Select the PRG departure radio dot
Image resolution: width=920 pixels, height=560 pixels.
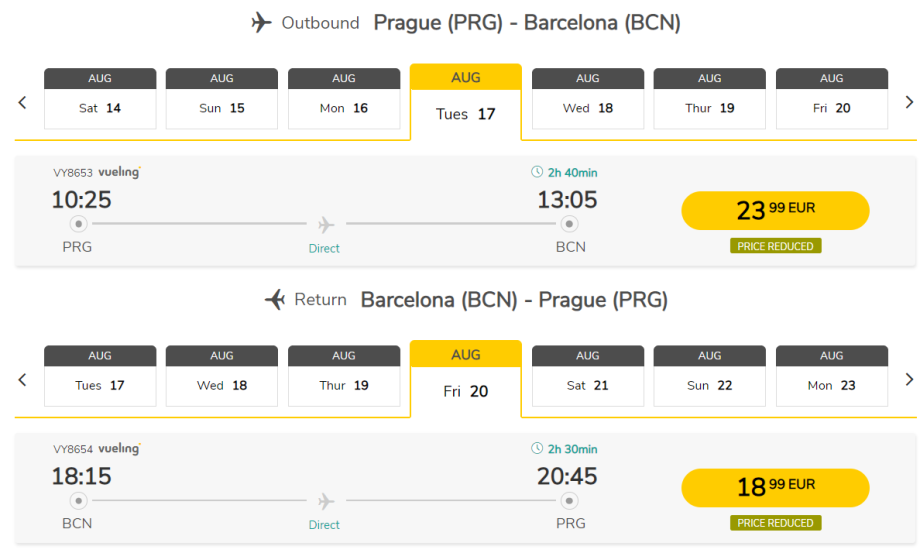pos(78,224)
